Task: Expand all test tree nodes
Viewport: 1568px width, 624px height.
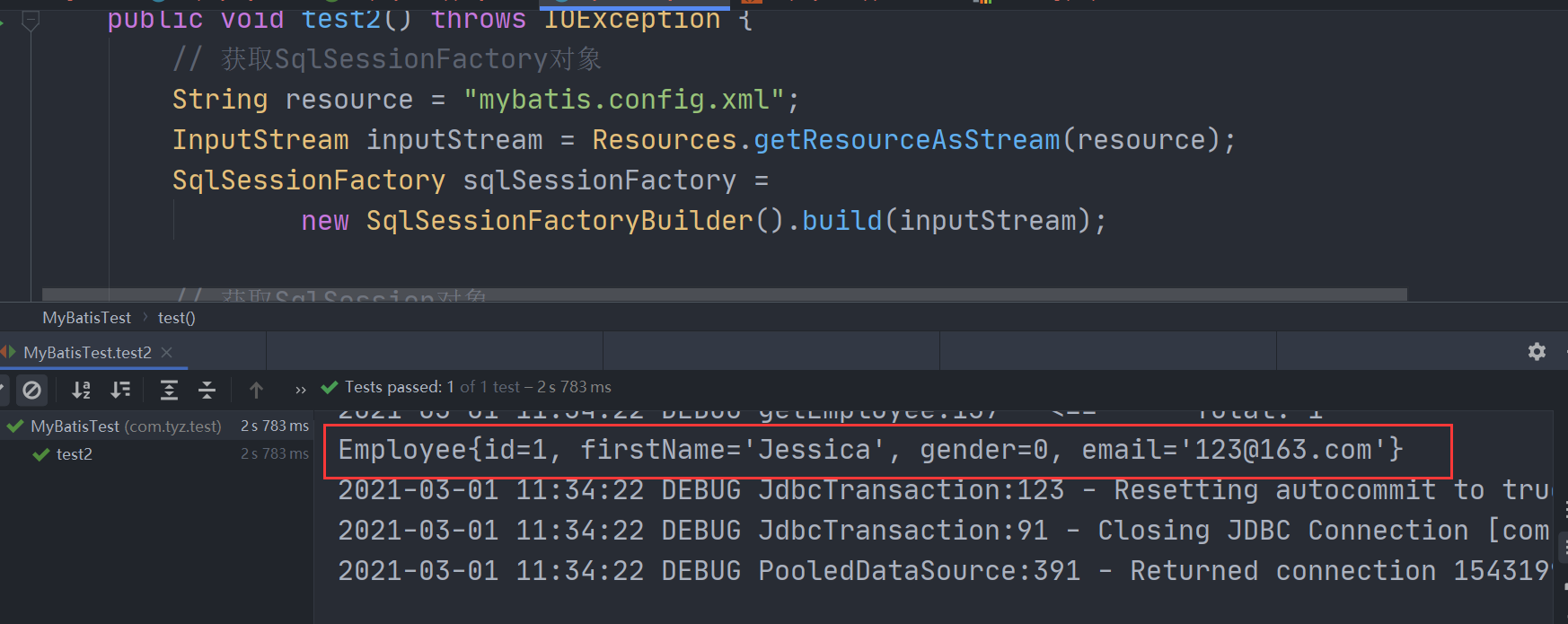Action: (169, 390)
